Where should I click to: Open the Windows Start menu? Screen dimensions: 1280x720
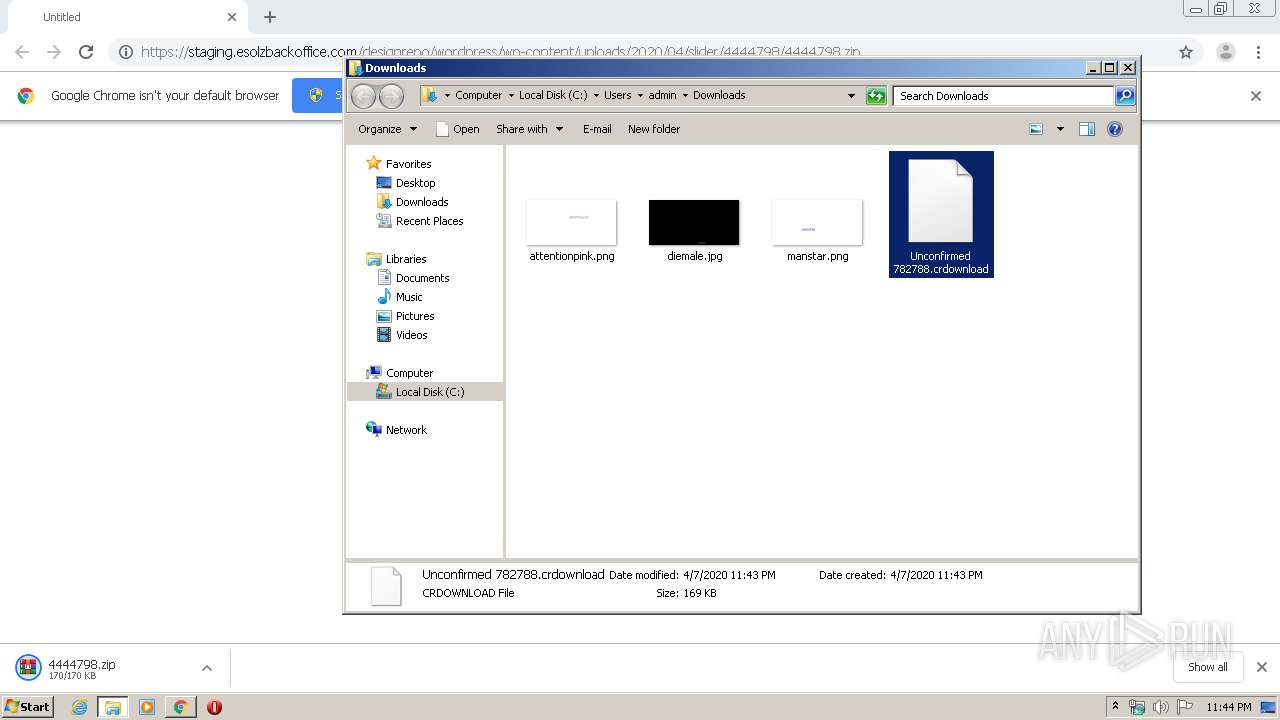coord(28,706)
